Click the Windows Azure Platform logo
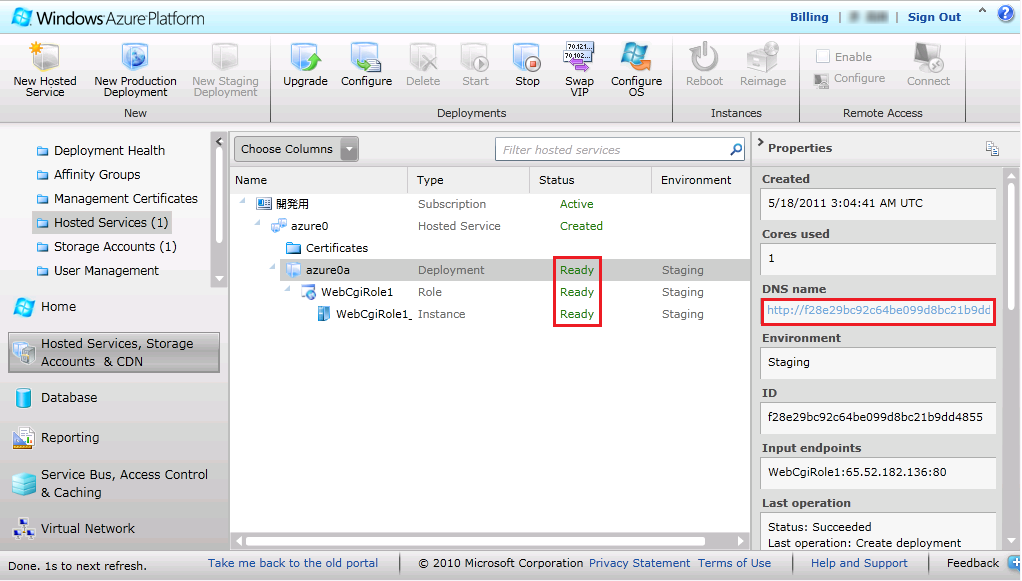This screenshot has width=1022, height=581. click(109, 18)
